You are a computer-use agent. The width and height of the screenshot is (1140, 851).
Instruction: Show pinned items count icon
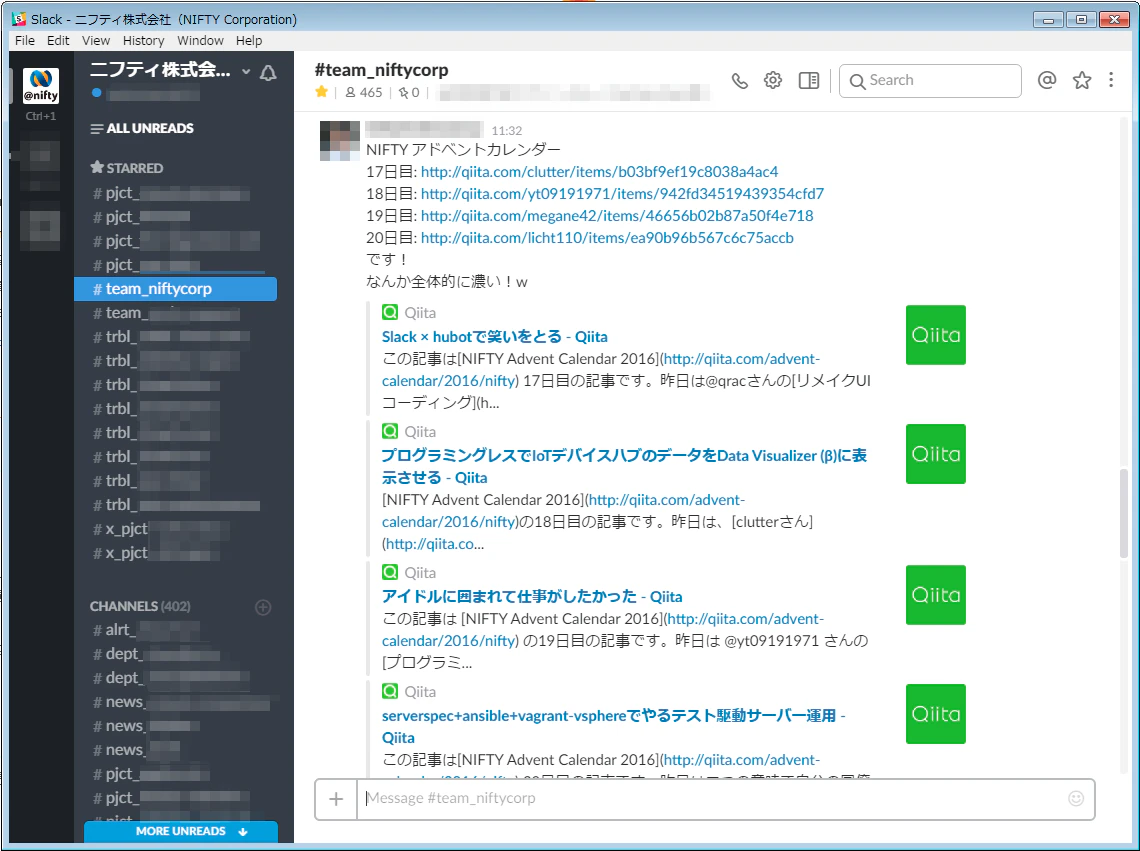point(409,92)
